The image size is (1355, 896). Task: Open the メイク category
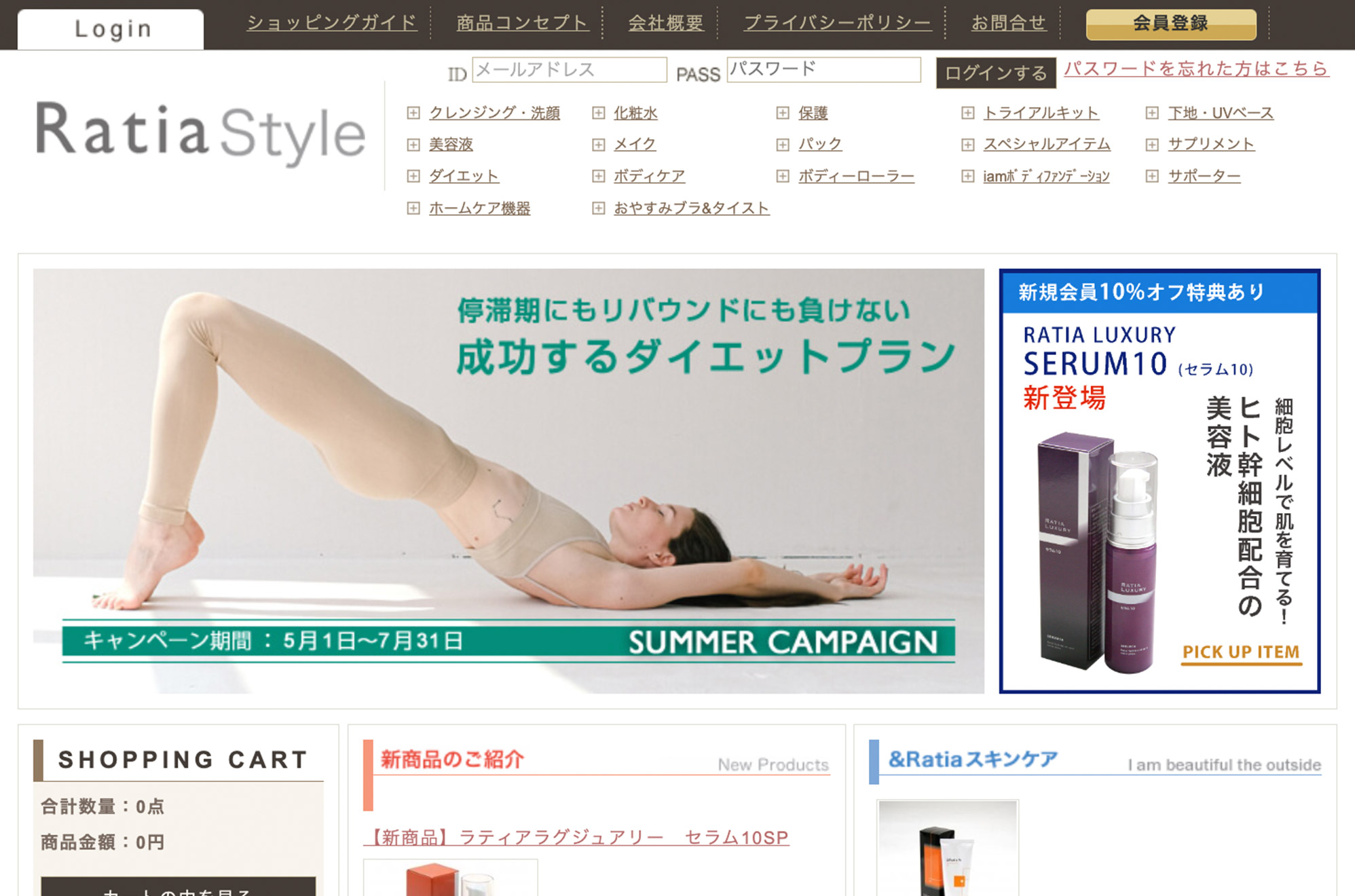[x=635, y=145]
